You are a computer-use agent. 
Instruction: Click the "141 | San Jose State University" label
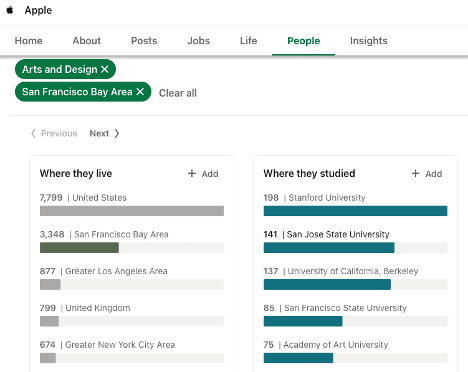326,234
